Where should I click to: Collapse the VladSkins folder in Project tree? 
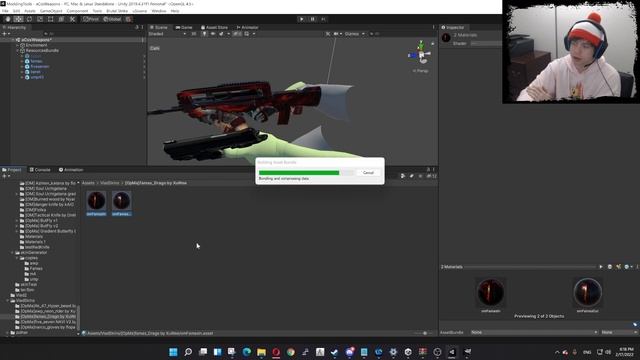7,300
